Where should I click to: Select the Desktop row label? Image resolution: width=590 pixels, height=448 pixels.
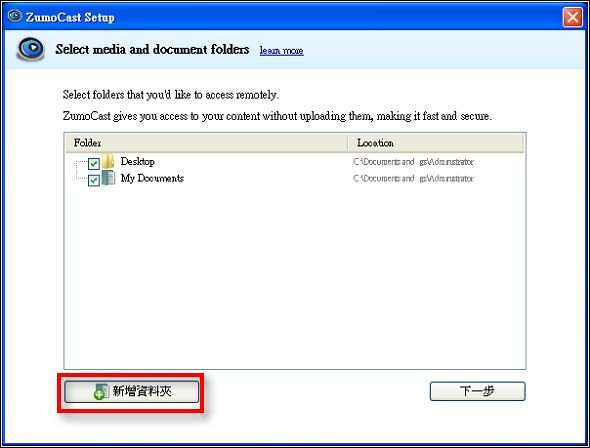point(137,161)
